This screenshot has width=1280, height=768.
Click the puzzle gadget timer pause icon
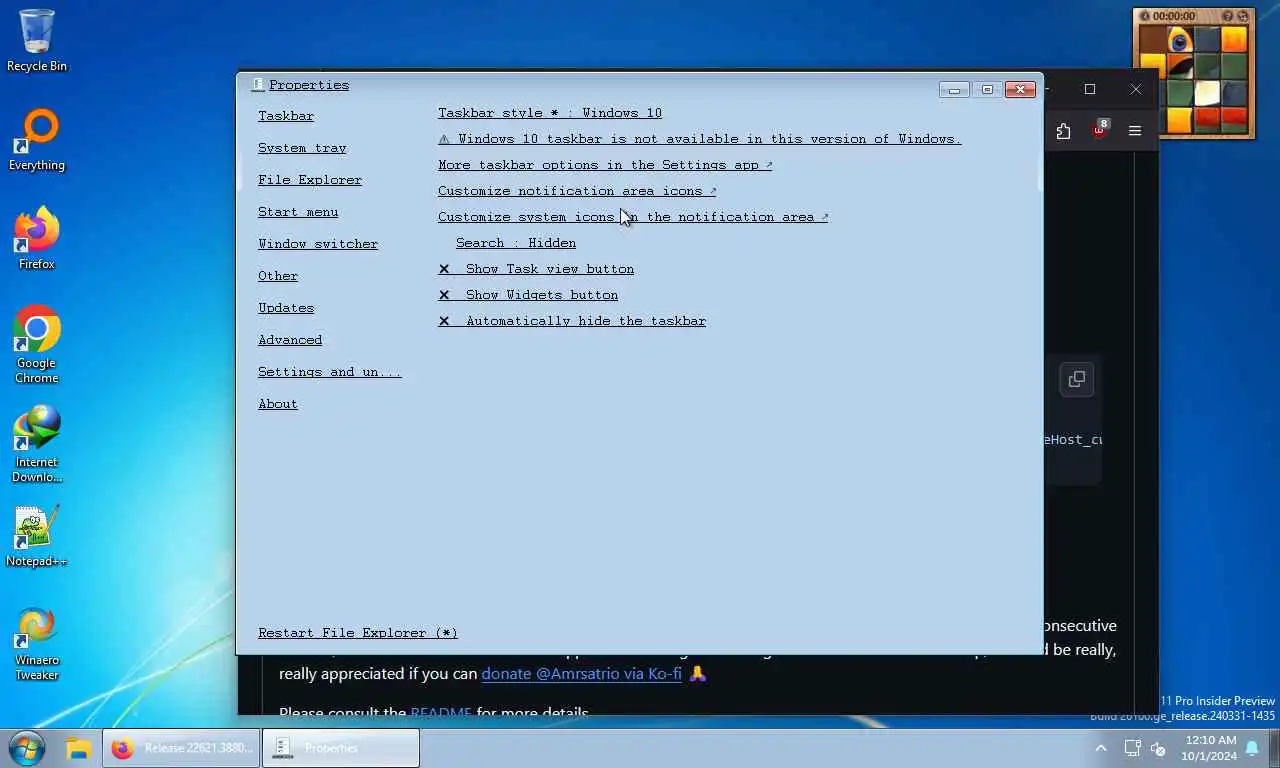click(1145, 16)
